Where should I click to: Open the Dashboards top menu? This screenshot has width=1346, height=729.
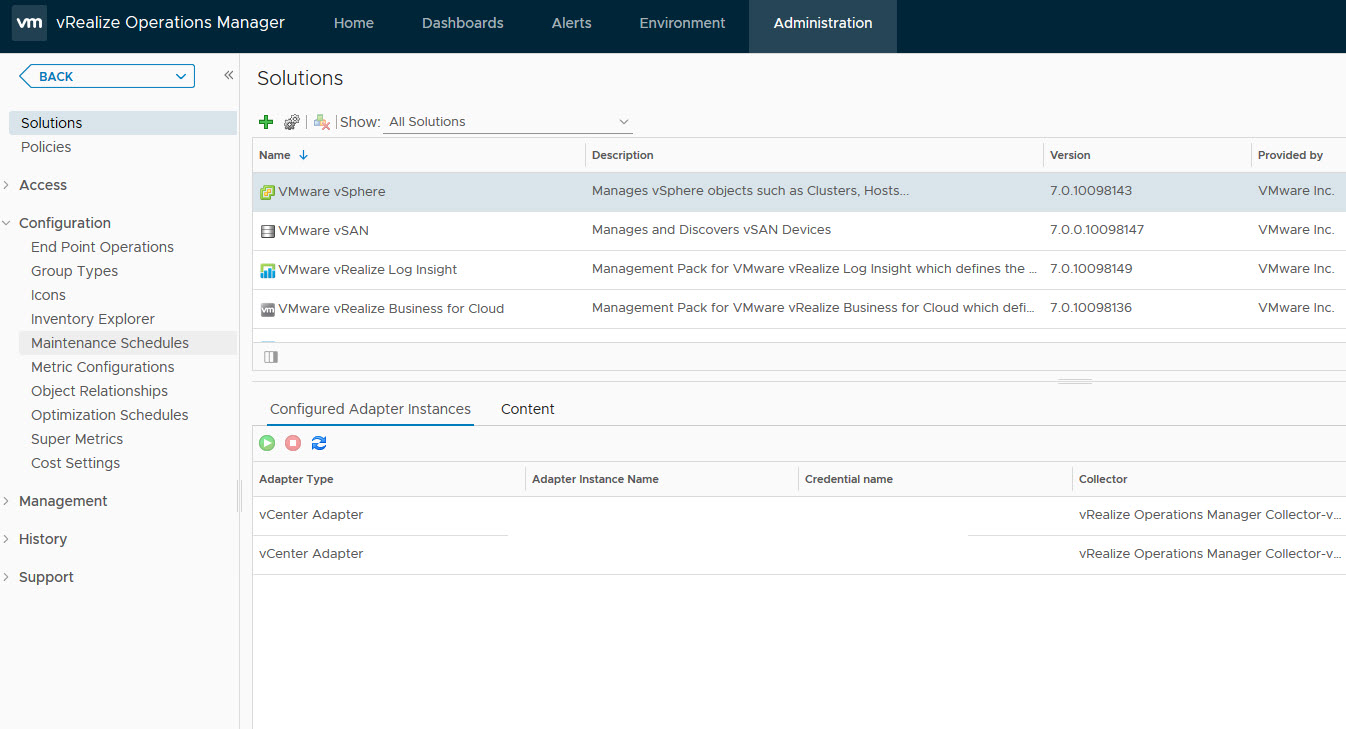(x=462, y=23)
